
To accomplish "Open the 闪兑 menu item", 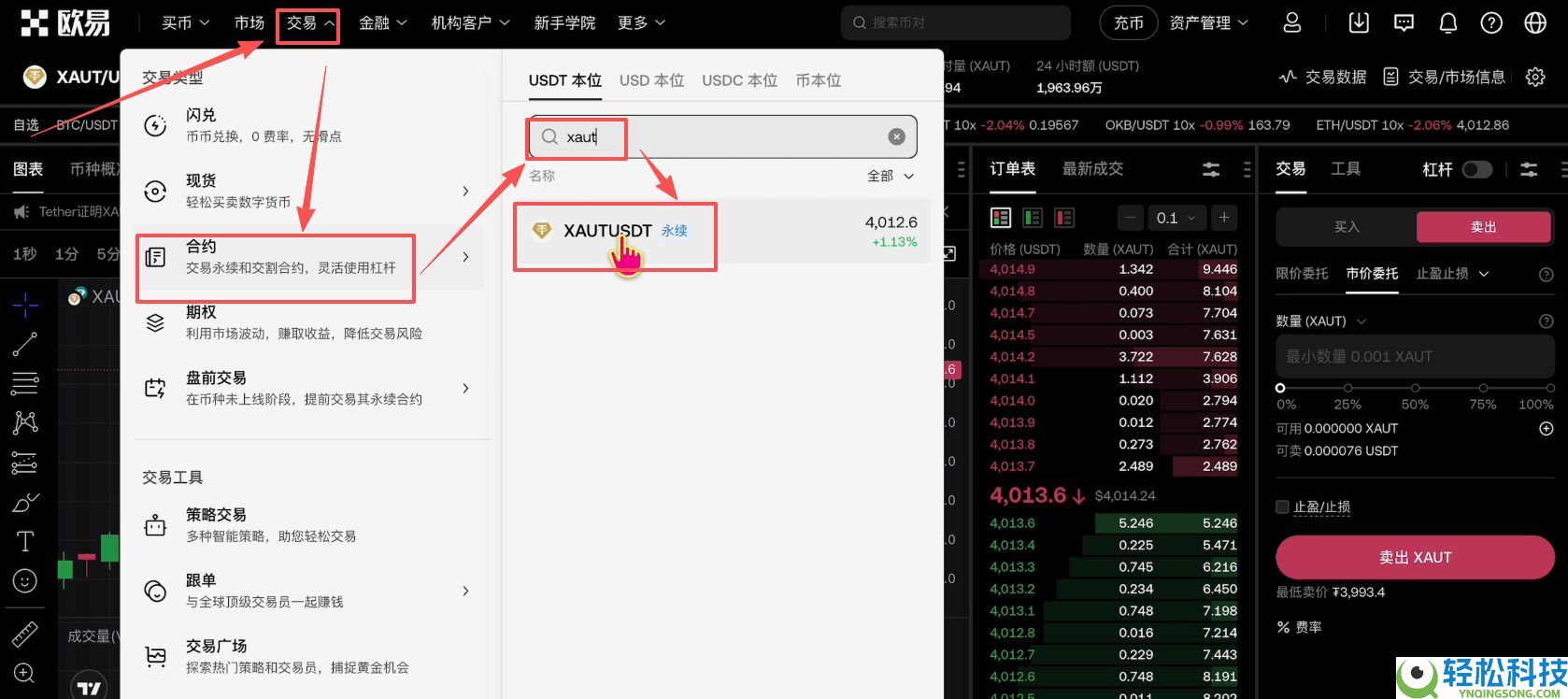I will [309, 125].
